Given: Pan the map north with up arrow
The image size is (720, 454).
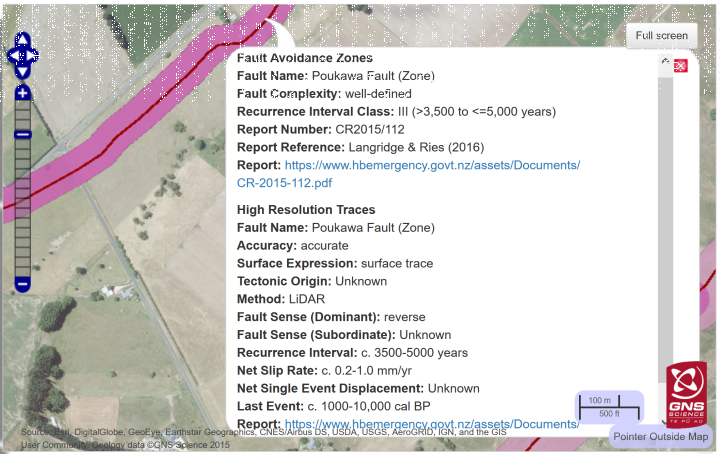Looking at the screenshot, I should point(22,37).
